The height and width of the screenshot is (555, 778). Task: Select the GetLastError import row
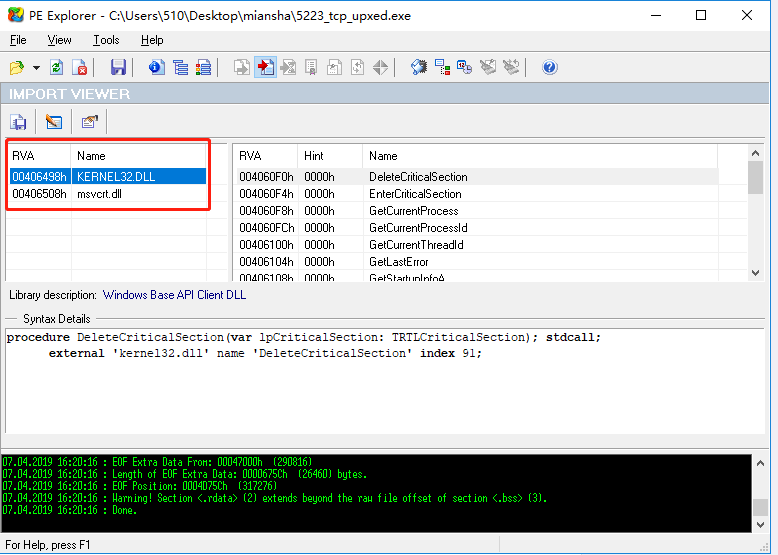[478, 261]
